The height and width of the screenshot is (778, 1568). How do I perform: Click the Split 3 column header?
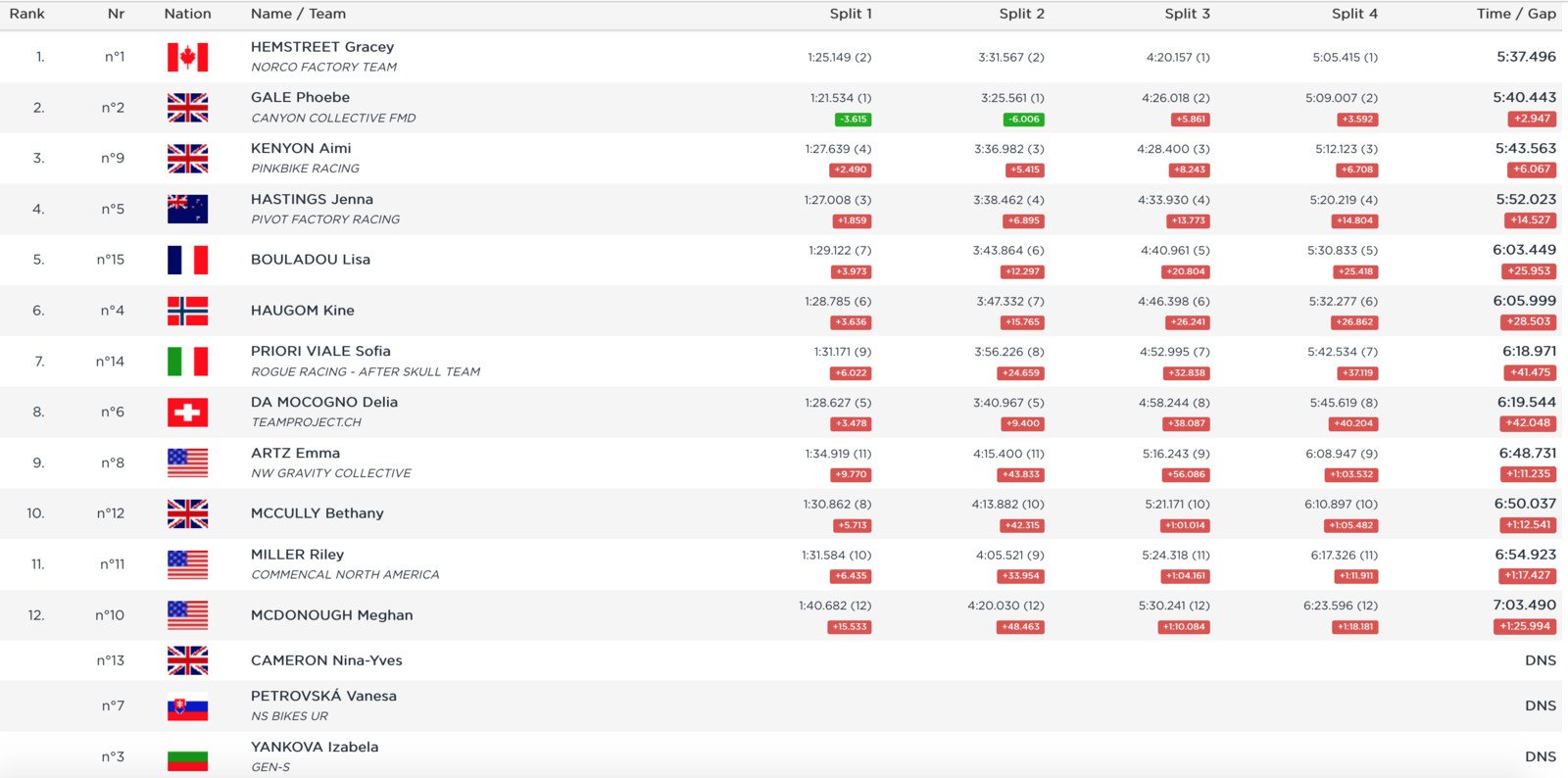(x=1188, y=14)
